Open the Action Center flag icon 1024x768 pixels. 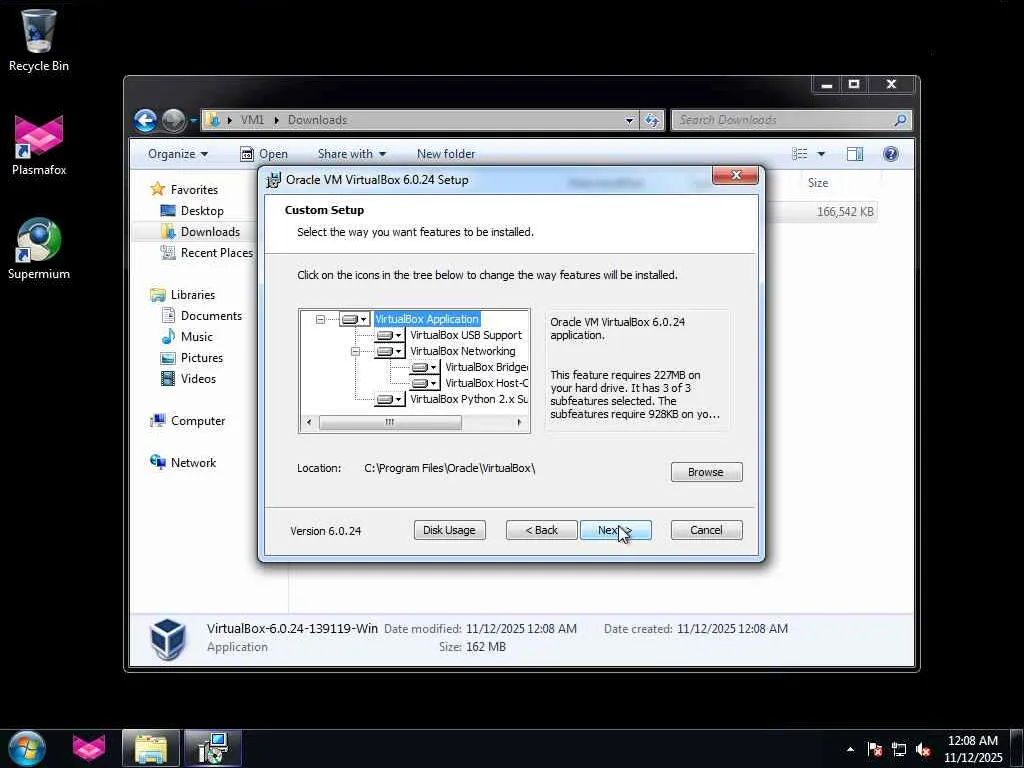(x=874, y=749)
